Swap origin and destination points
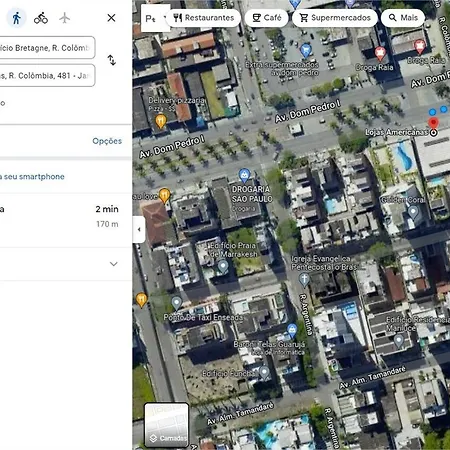450x450 pixels. [112, 60]
